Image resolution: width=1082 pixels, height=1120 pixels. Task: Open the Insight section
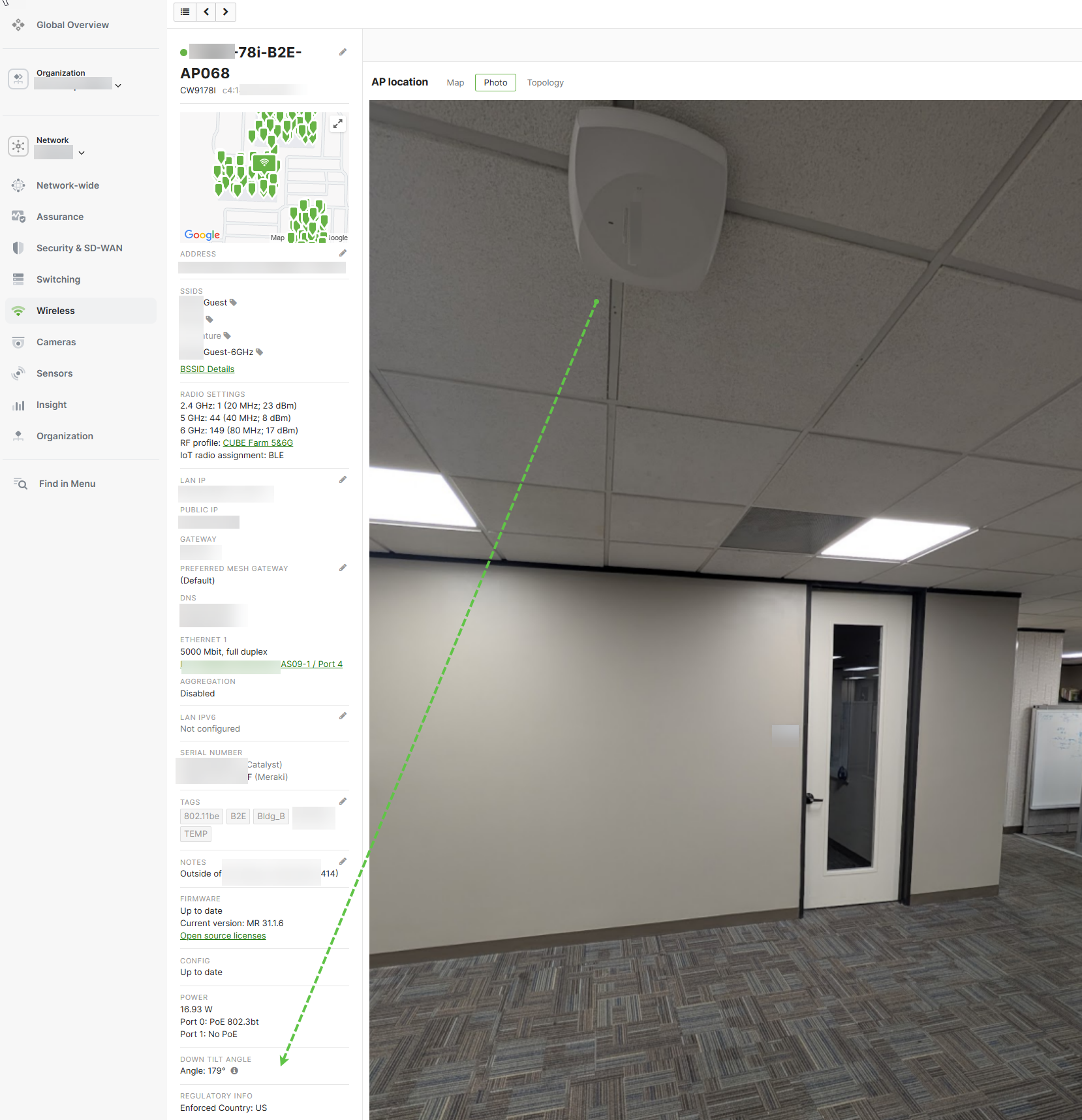[51, 404]
